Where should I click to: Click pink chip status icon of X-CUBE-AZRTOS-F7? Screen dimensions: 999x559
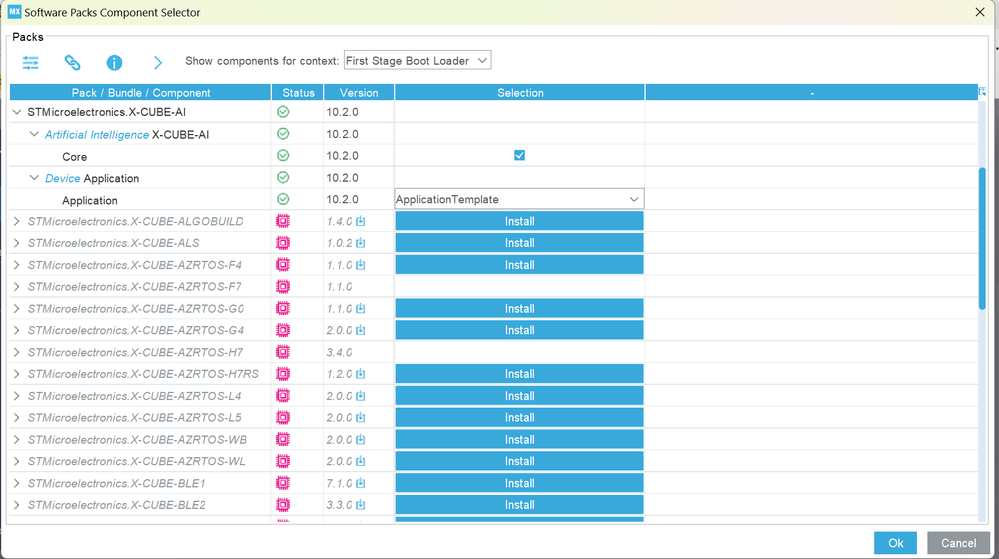pos(283,287)
